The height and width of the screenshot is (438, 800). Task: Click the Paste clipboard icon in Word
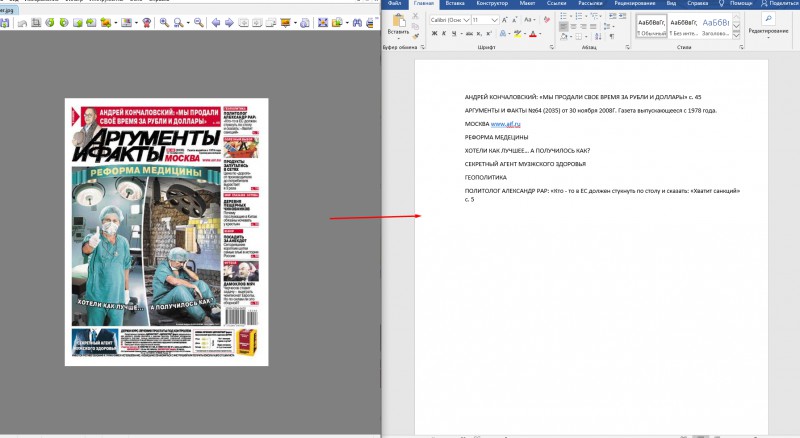pos(398,20)
